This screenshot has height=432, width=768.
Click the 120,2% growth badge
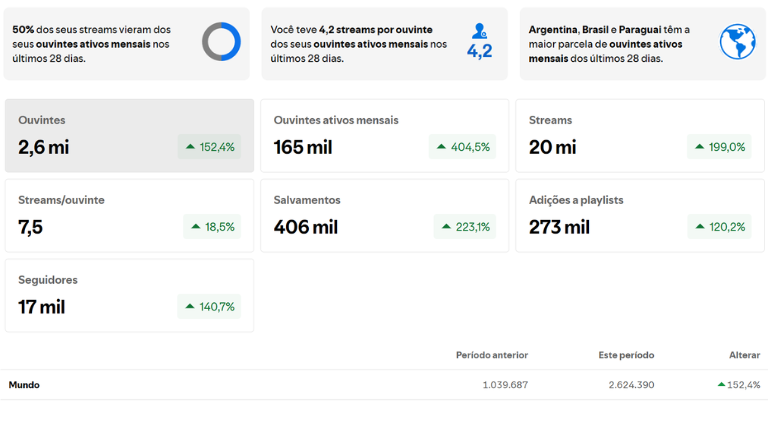point(719,226)
